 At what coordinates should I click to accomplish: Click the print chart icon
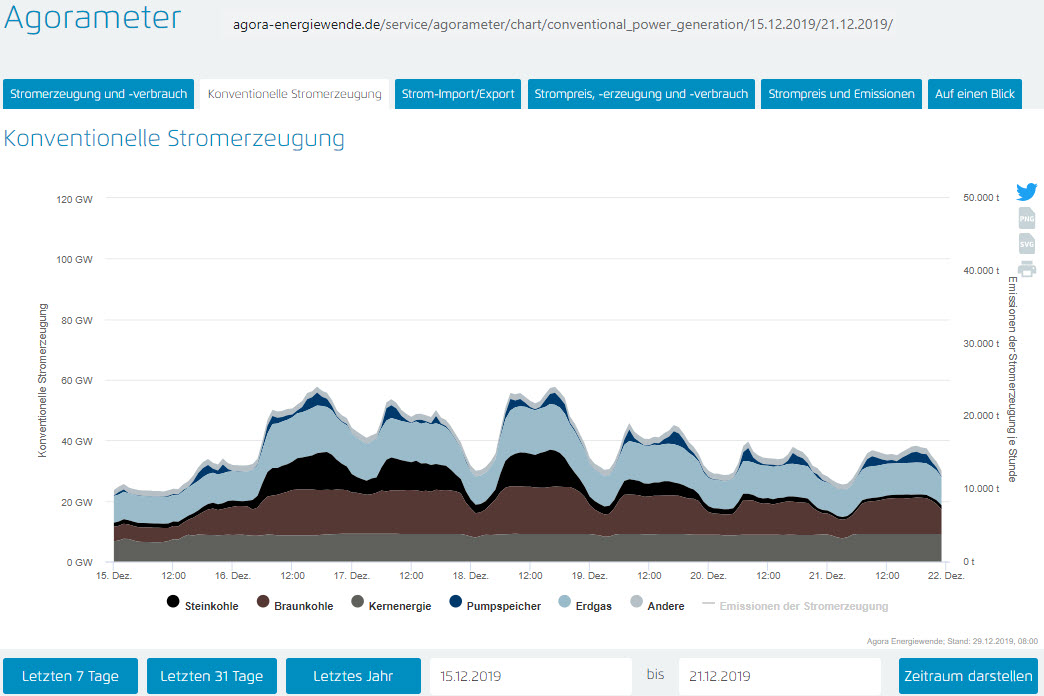pyautogui.click(x=1026, y=269)
